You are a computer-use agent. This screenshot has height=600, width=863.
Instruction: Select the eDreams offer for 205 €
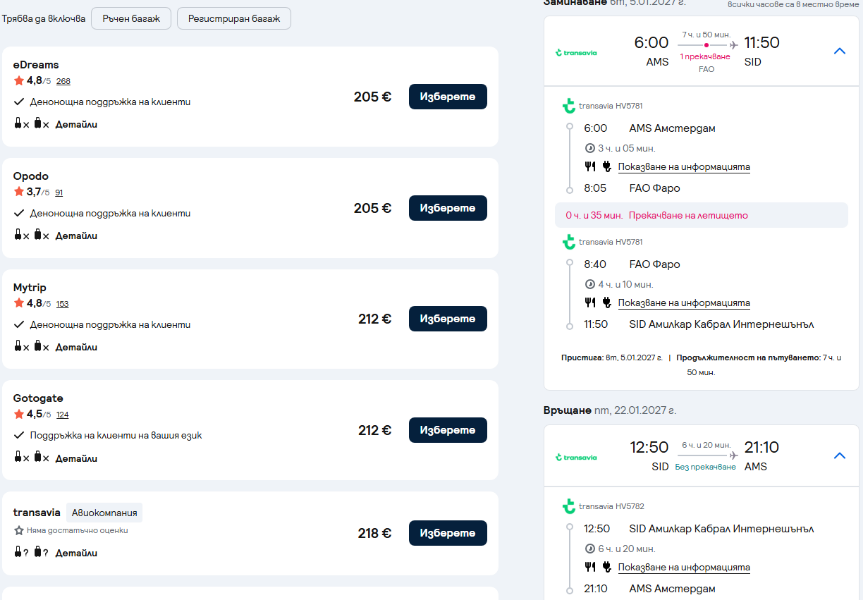pyautogui.click(x=447, y=96)
